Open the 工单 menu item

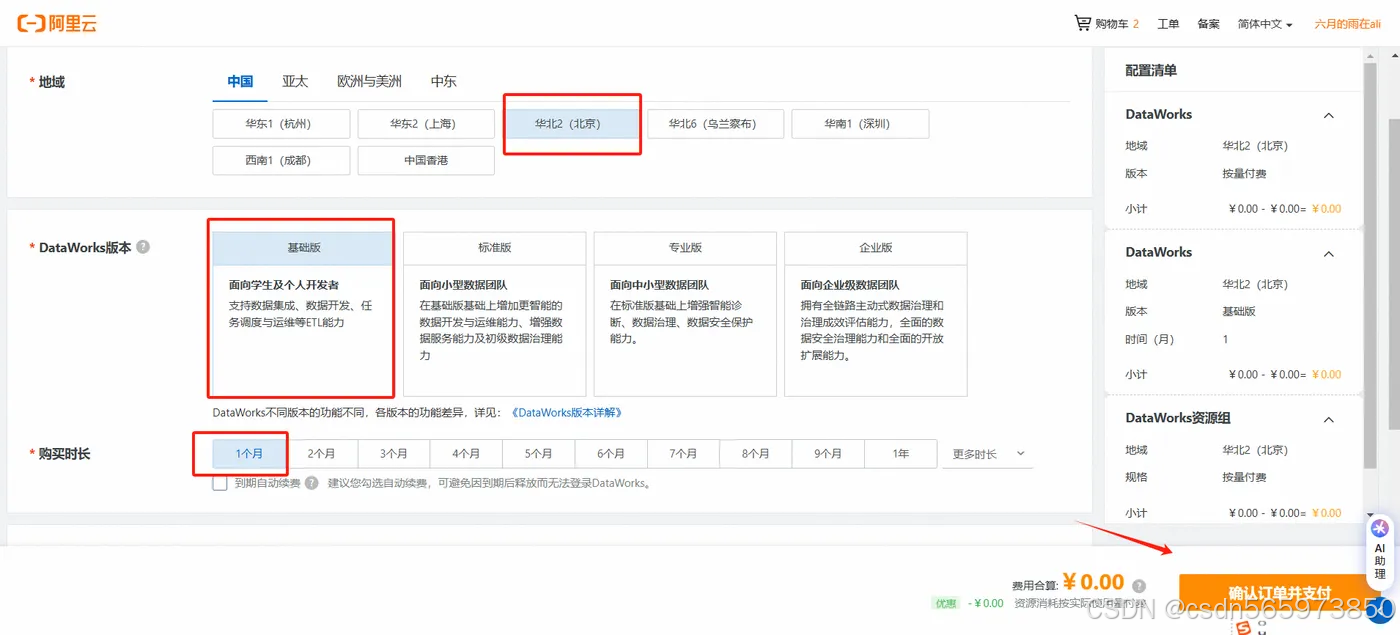(x=1167, y=22)
